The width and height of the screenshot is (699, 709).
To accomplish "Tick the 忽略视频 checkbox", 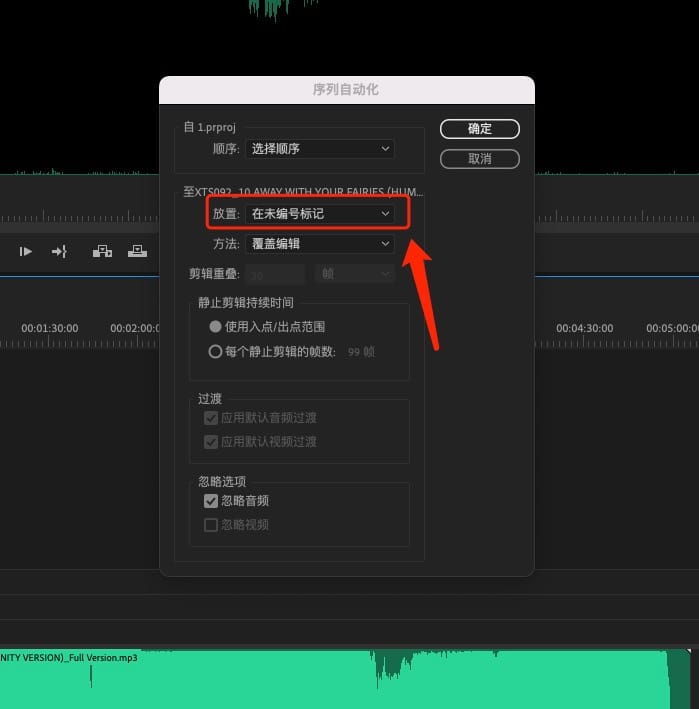I will (x=211, y=525).
